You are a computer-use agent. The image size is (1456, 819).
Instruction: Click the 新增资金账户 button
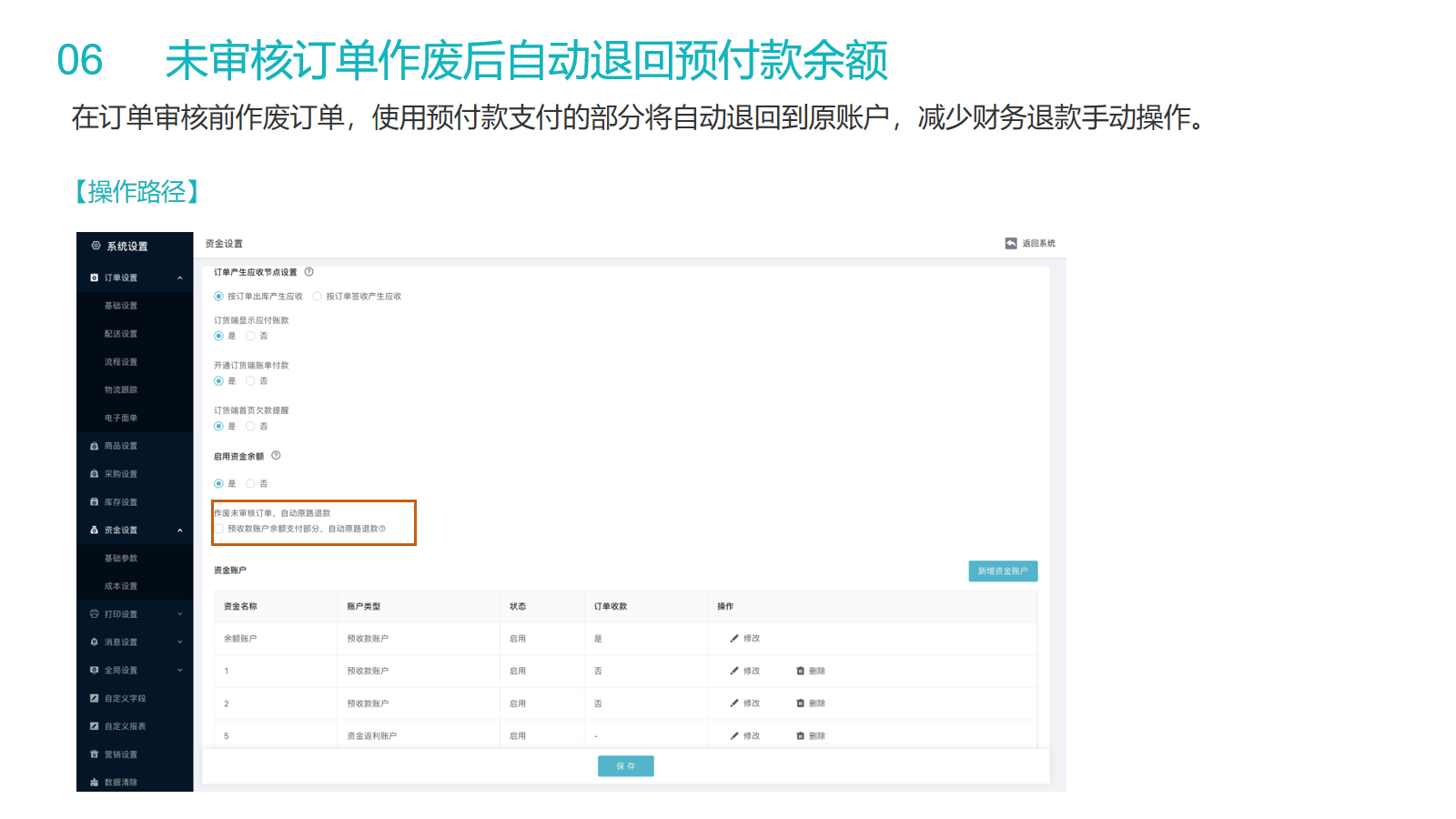(1003, 571)
